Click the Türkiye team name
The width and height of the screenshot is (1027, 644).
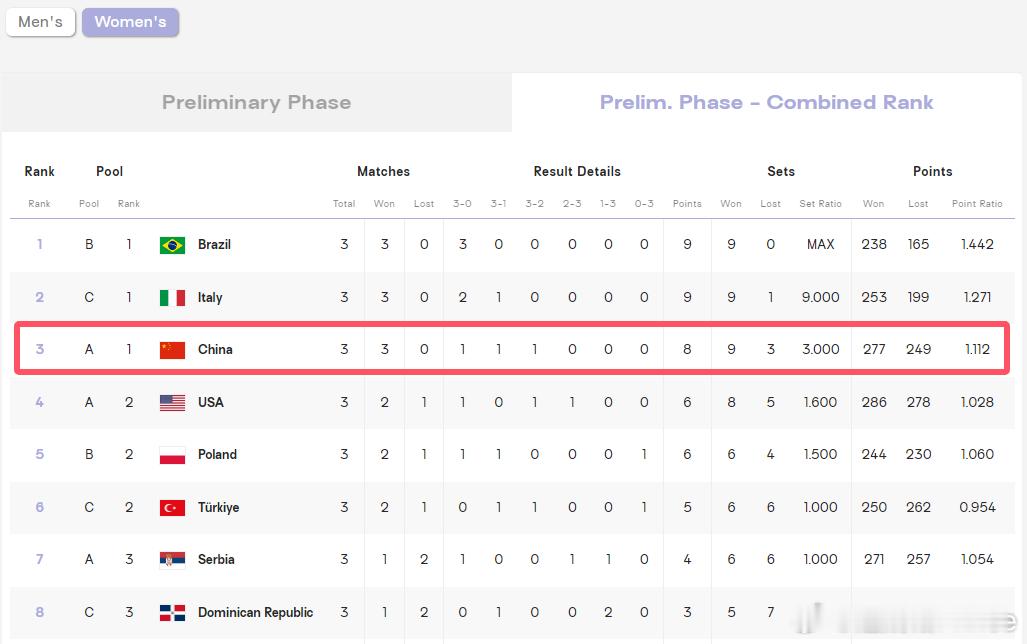218,508
